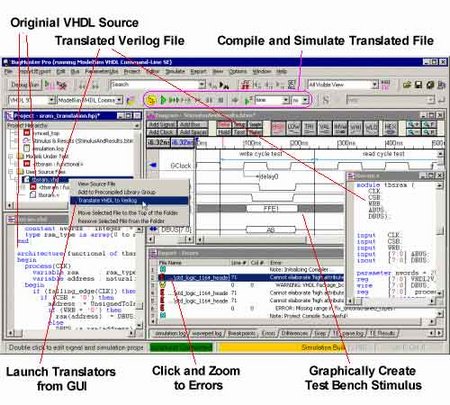
Task: Collapse the Models Under Test tree node
Action: 11,156
